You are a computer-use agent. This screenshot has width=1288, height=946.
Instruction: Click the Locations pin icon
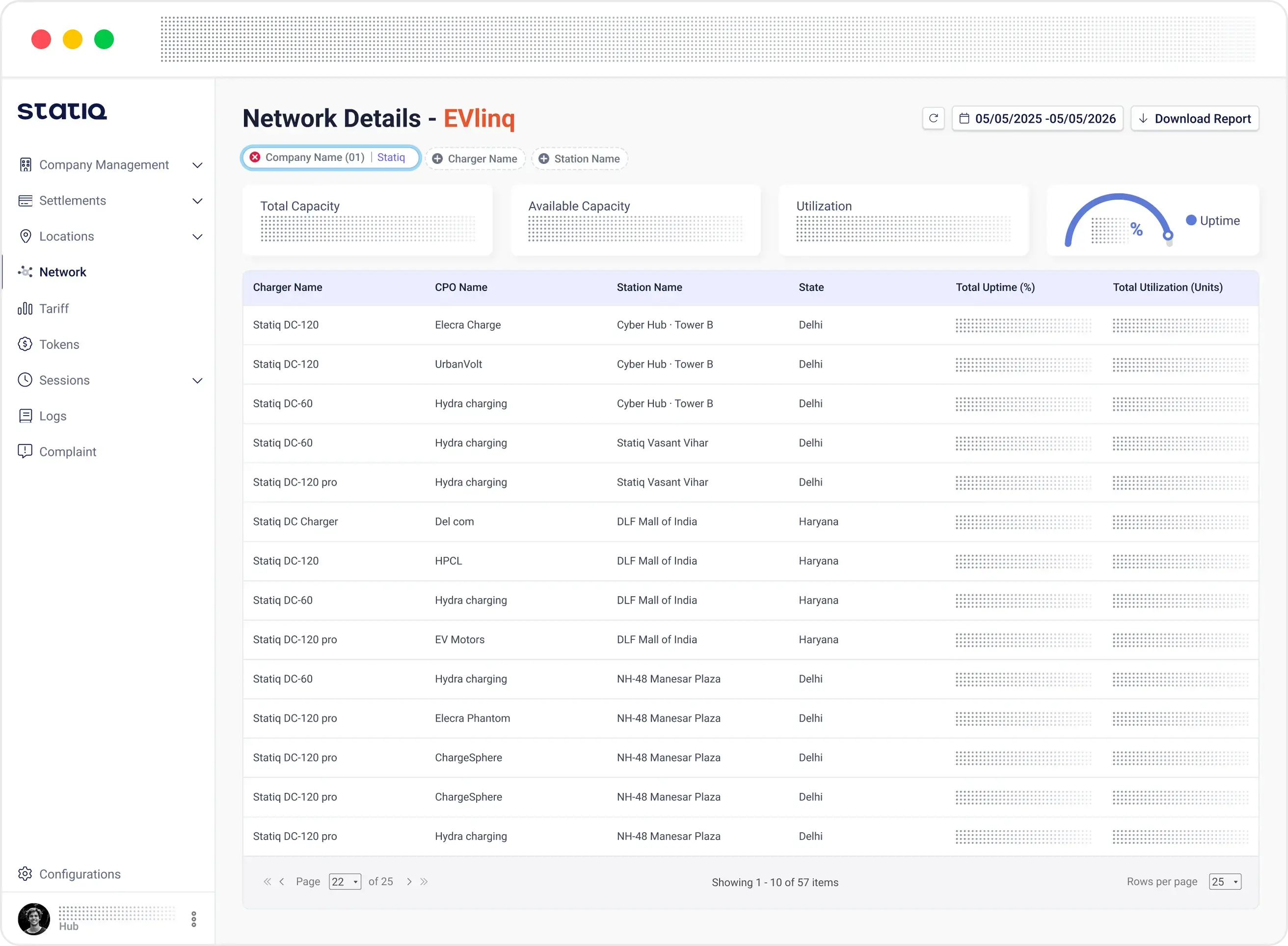point(25,236)
